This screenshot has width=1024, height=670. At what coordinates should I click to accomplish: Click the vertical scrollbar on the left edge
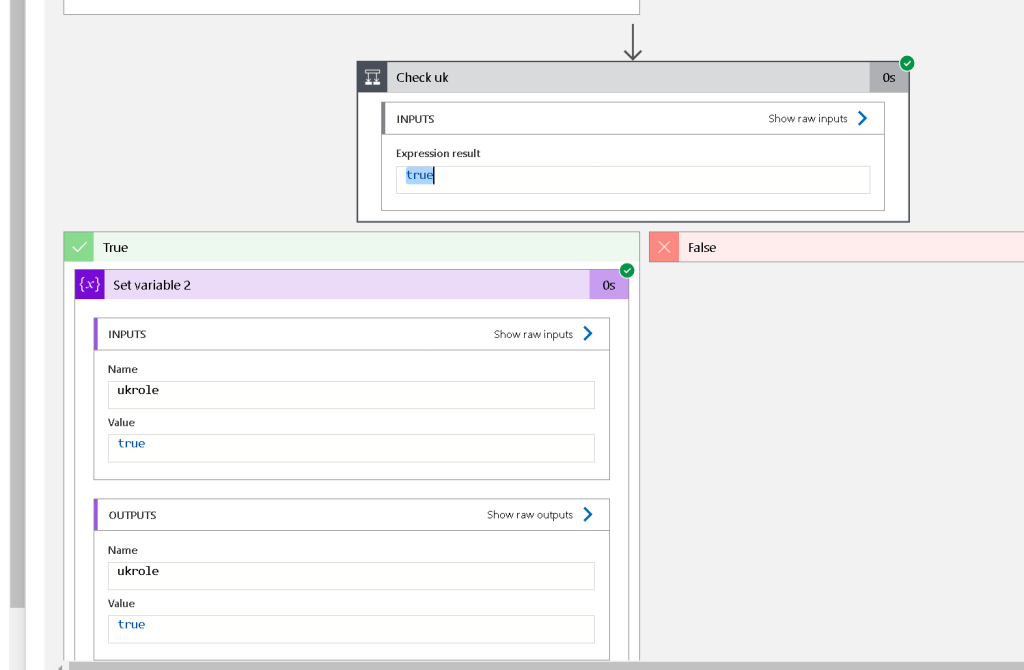click(18, 304)
